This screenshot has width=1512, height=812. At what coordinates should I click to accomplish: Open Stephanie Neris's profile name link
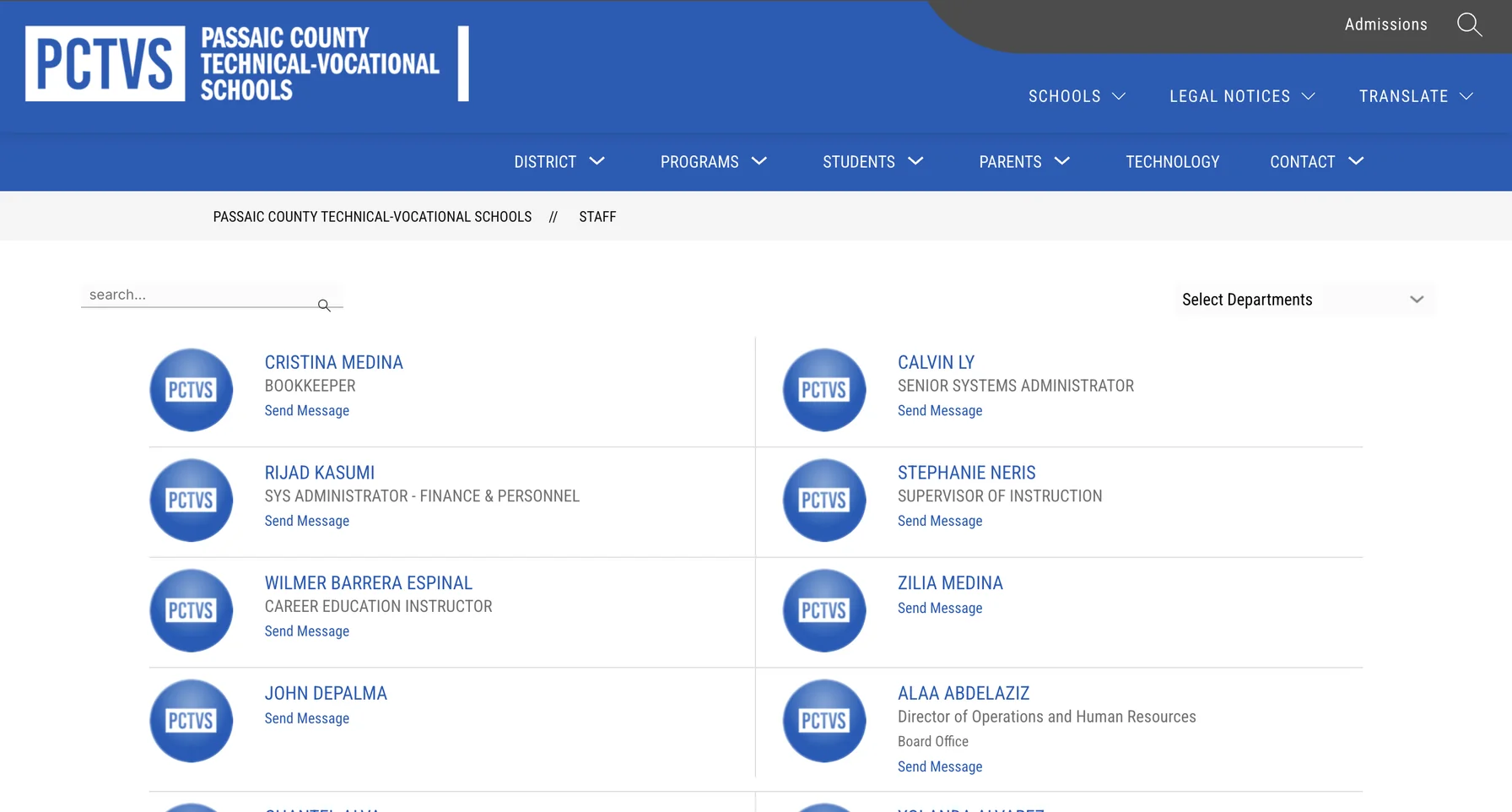pyautogui.click(x=966, y=473)
